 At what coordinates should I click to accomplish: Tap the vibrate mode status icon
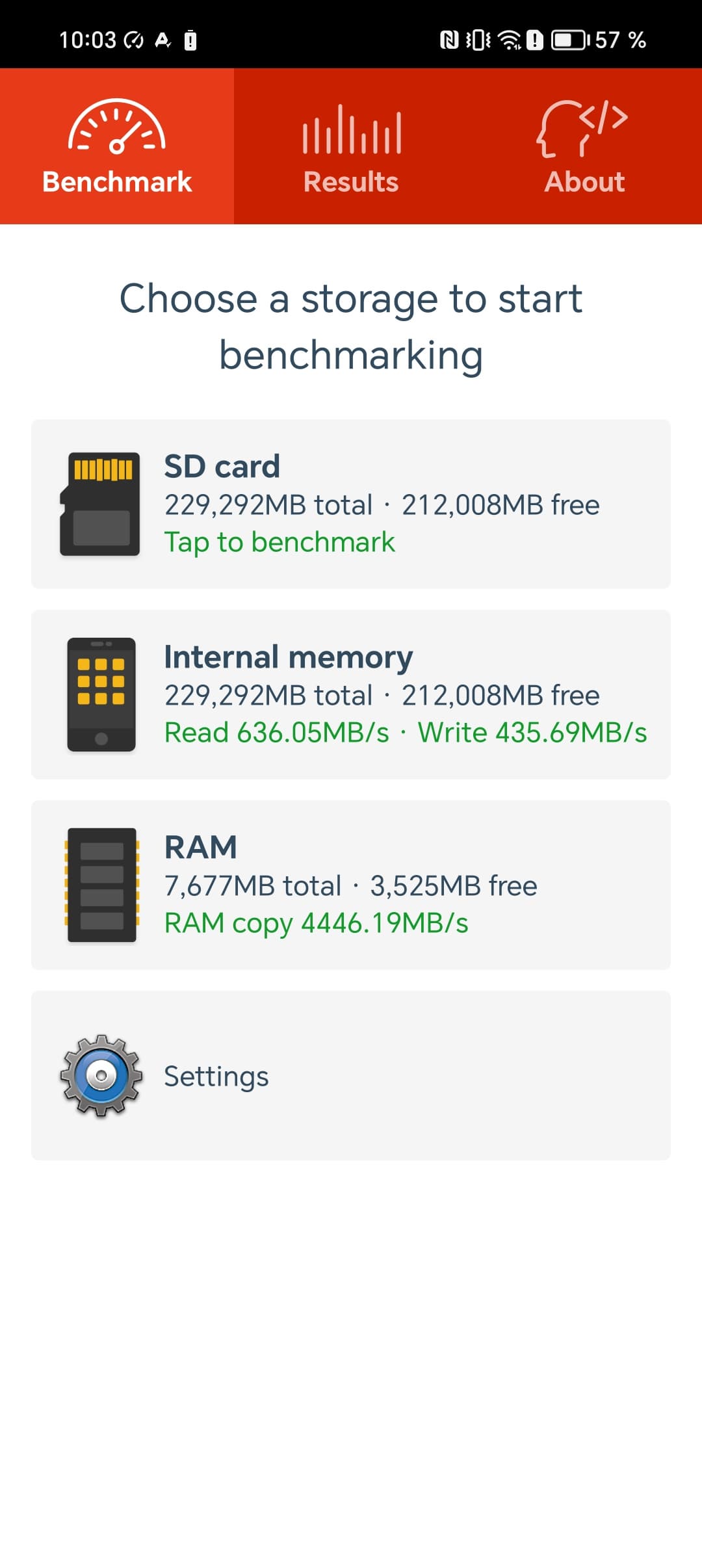click(478, 40)
